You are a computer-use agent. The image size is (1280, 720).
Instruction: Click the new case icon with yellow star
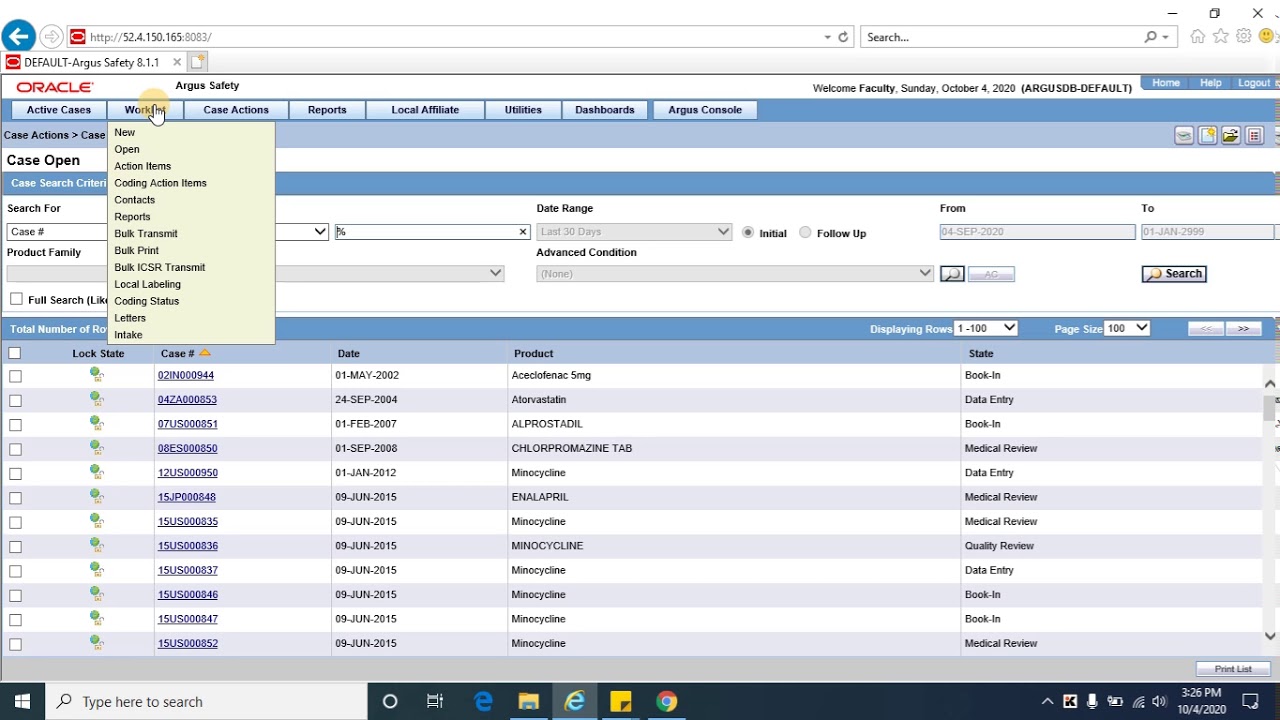click(x=1207, y=136)
